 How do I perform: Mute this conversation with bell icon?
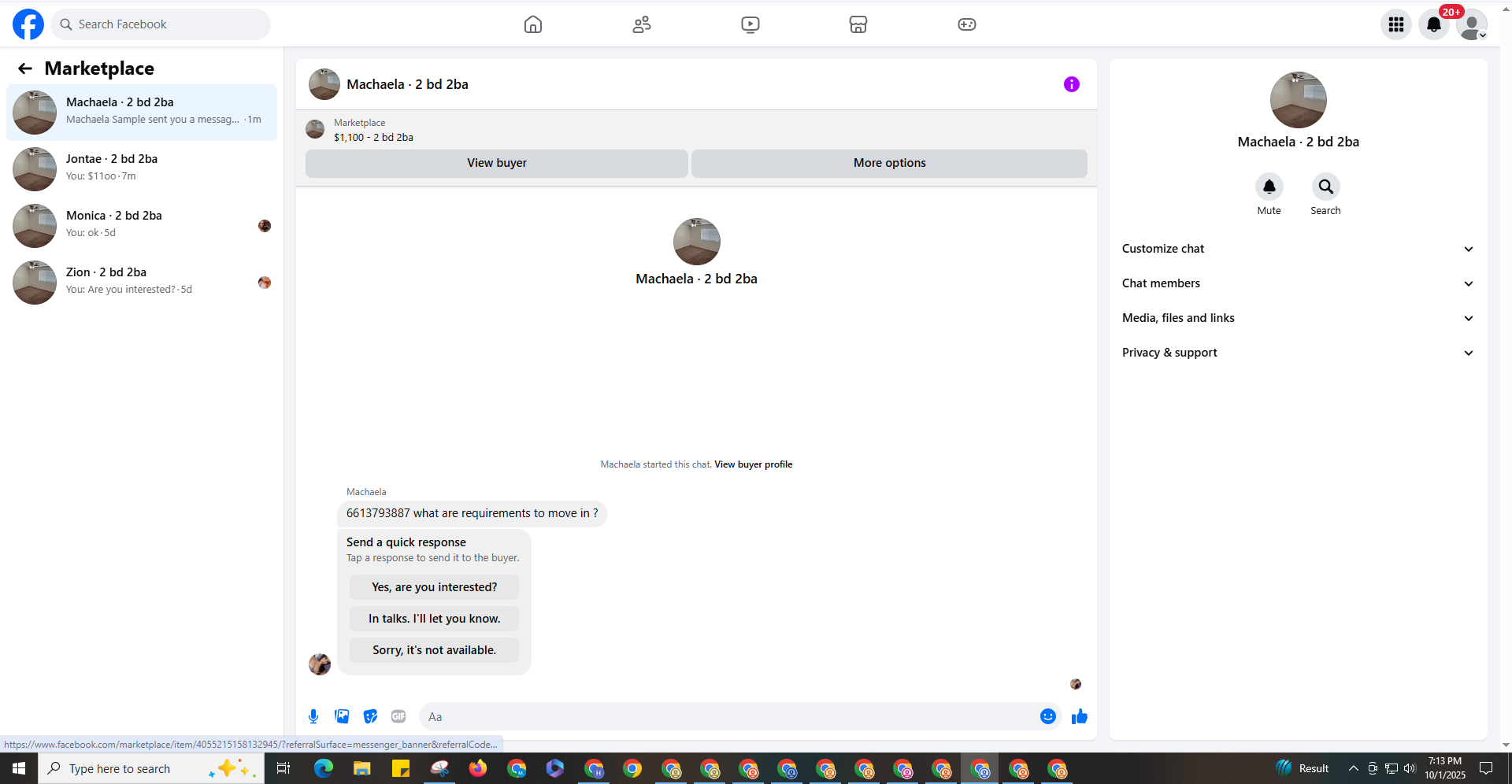[1269, 187]
